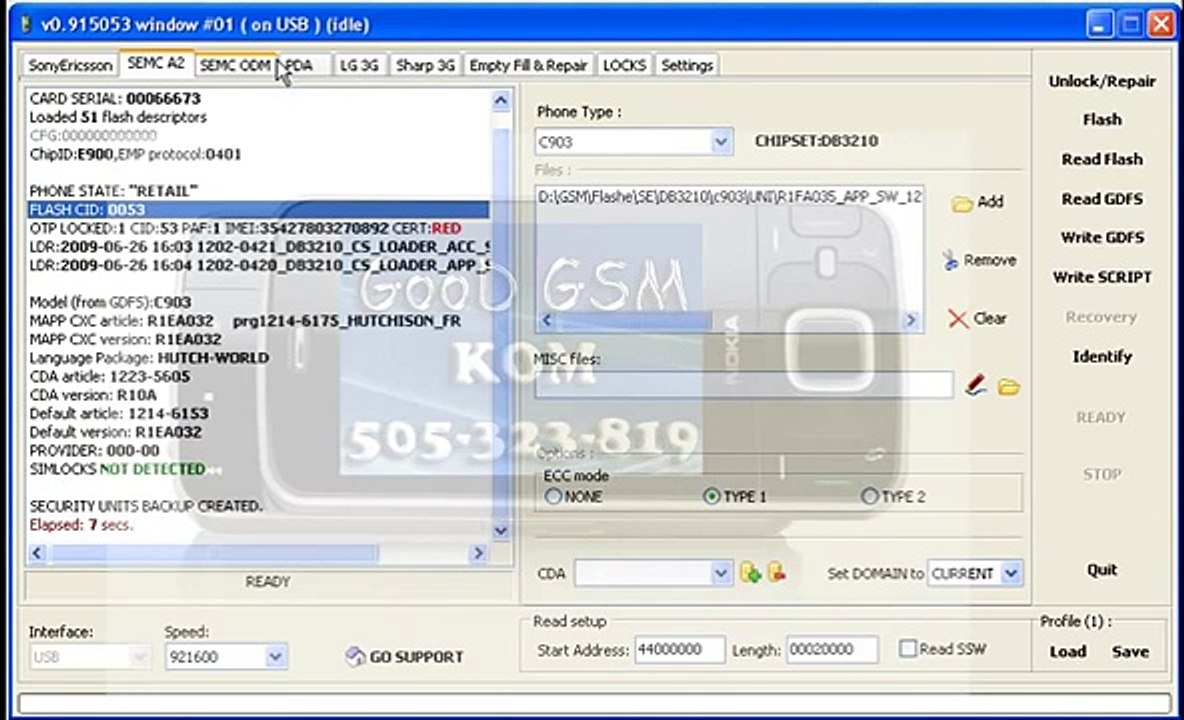1184x720 pixels.
Task: Click the Identify button
Action: [1102, 356]
